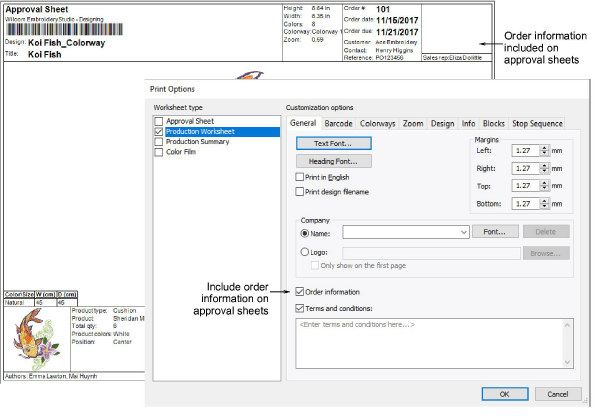
Task: Select the Stop Sequence tab
Action: coord(537,123)
